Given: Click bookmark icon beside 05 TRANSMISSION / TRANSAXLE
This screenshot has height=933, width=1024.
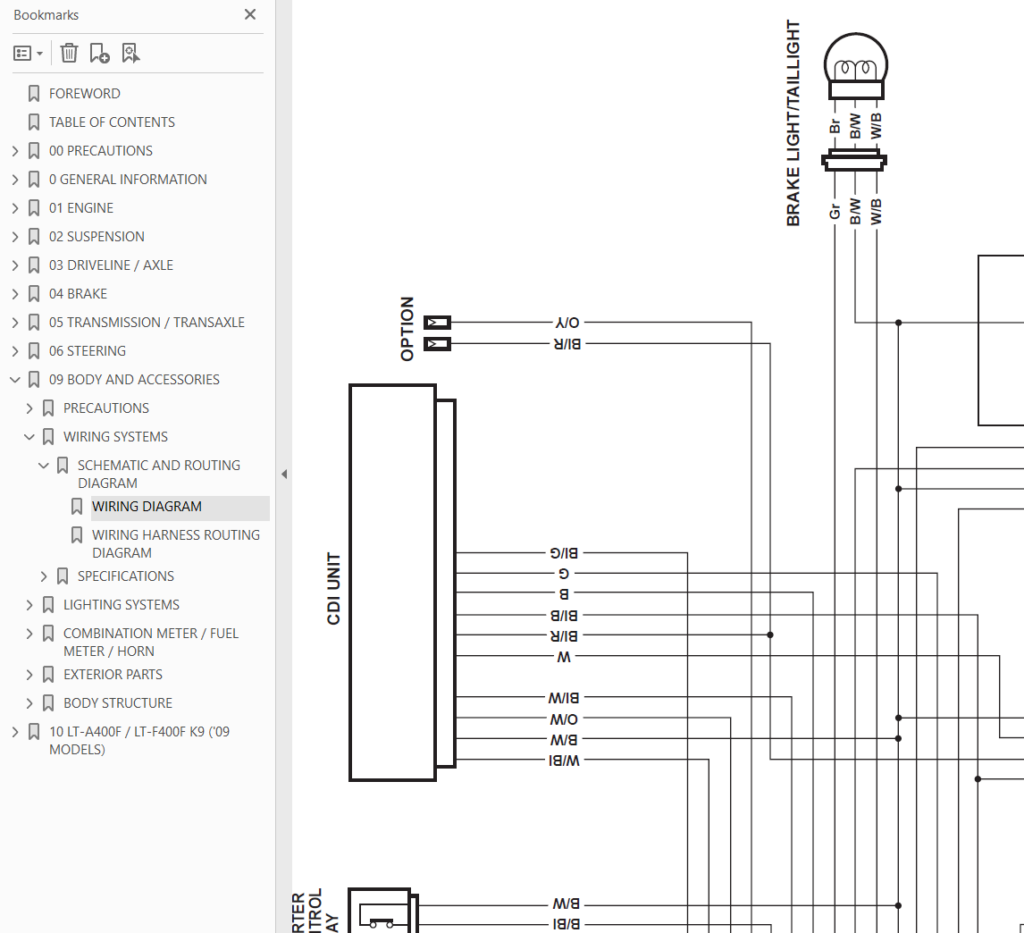Looking at the screenshot, I should pos(34,323).
